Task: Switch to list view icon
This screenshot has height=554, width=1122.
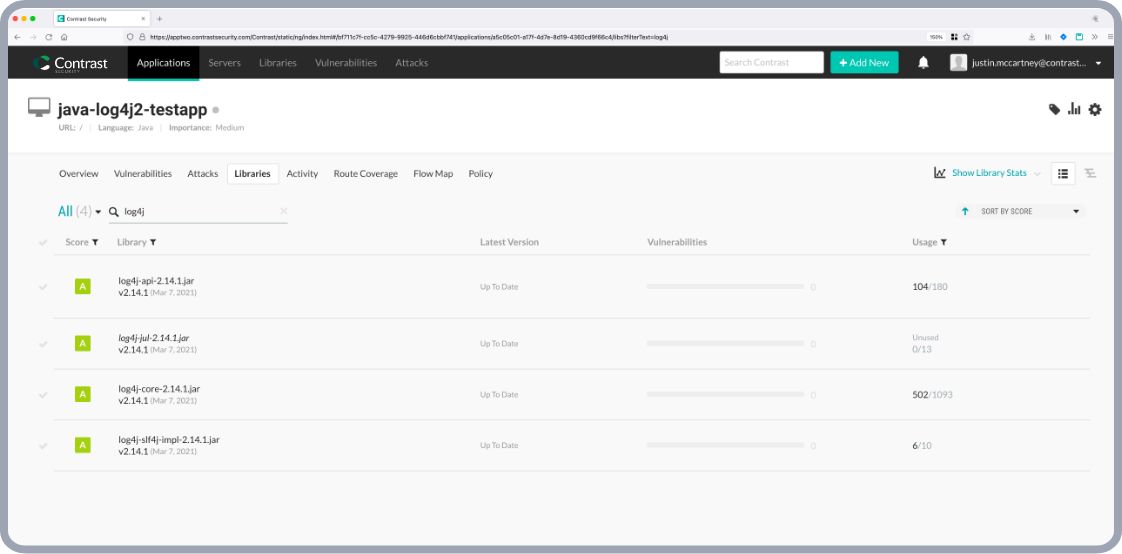Action: 1063,173
